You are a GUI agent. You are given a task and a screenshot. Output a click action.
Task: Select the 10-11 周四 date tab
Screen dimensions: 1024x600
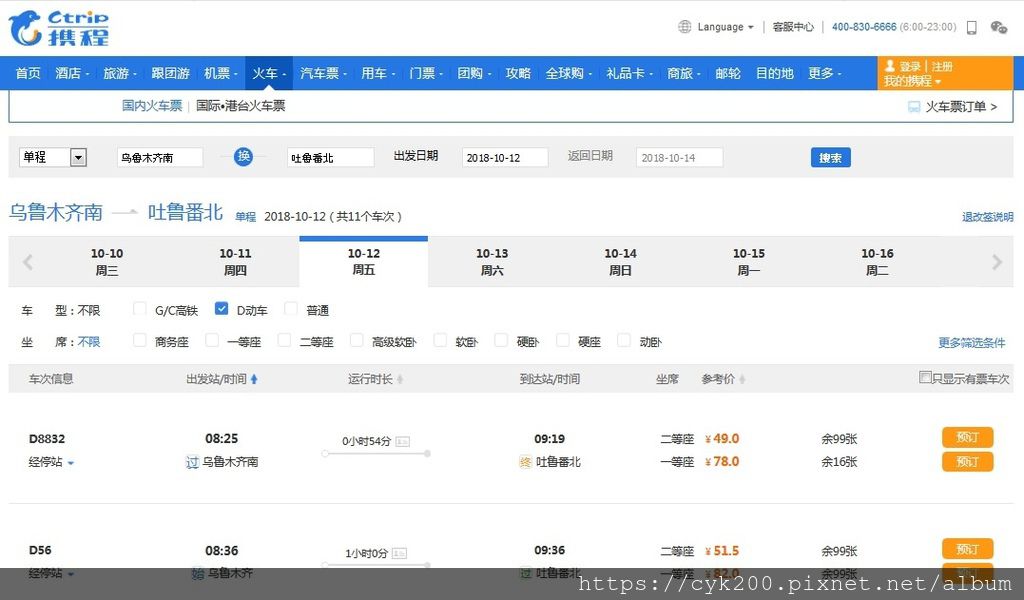pyautogui.click(x=235, y=262)
